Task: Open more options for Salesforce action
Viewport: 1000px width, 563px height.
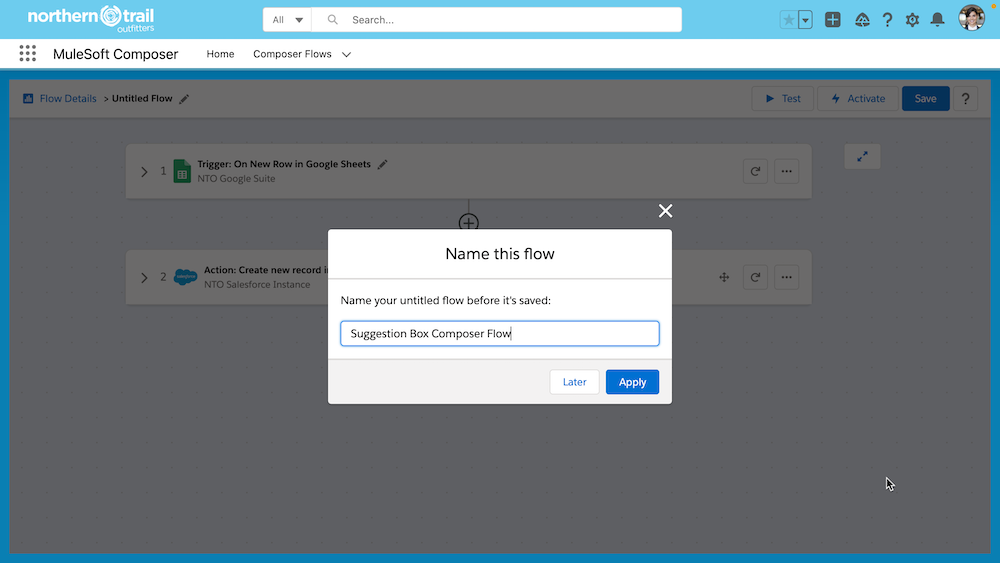Action: tap(786, 277)
